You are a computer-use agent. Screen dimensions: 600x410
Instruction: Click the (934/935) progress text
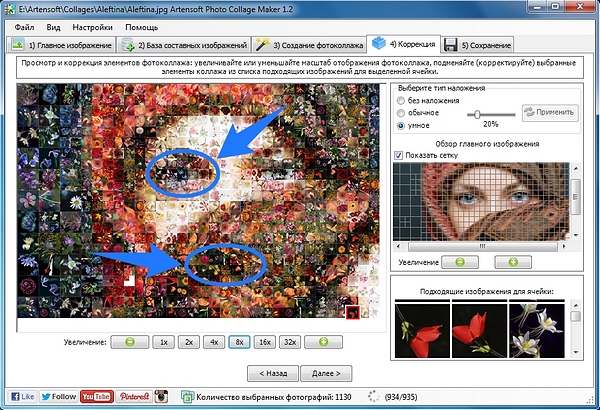click(401, 397)
